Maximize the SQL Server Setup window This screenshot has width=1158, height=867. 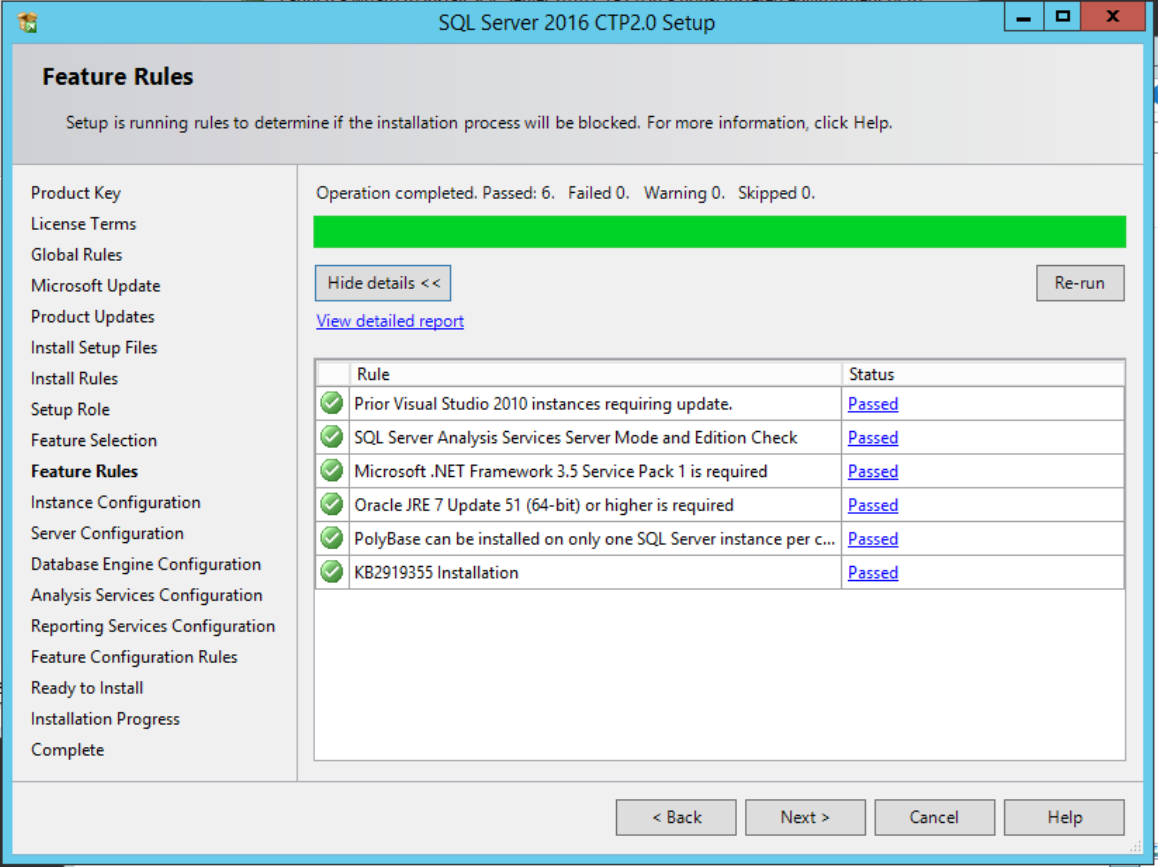coord(1063,16)
